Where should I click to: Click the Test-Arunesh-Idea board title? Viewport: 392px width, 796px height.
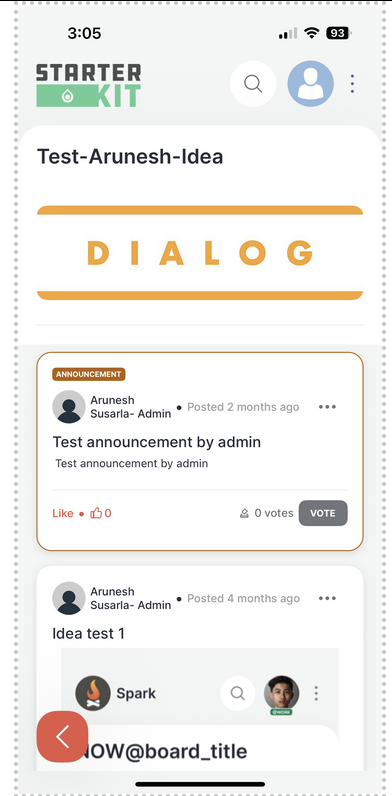(130, 156)
